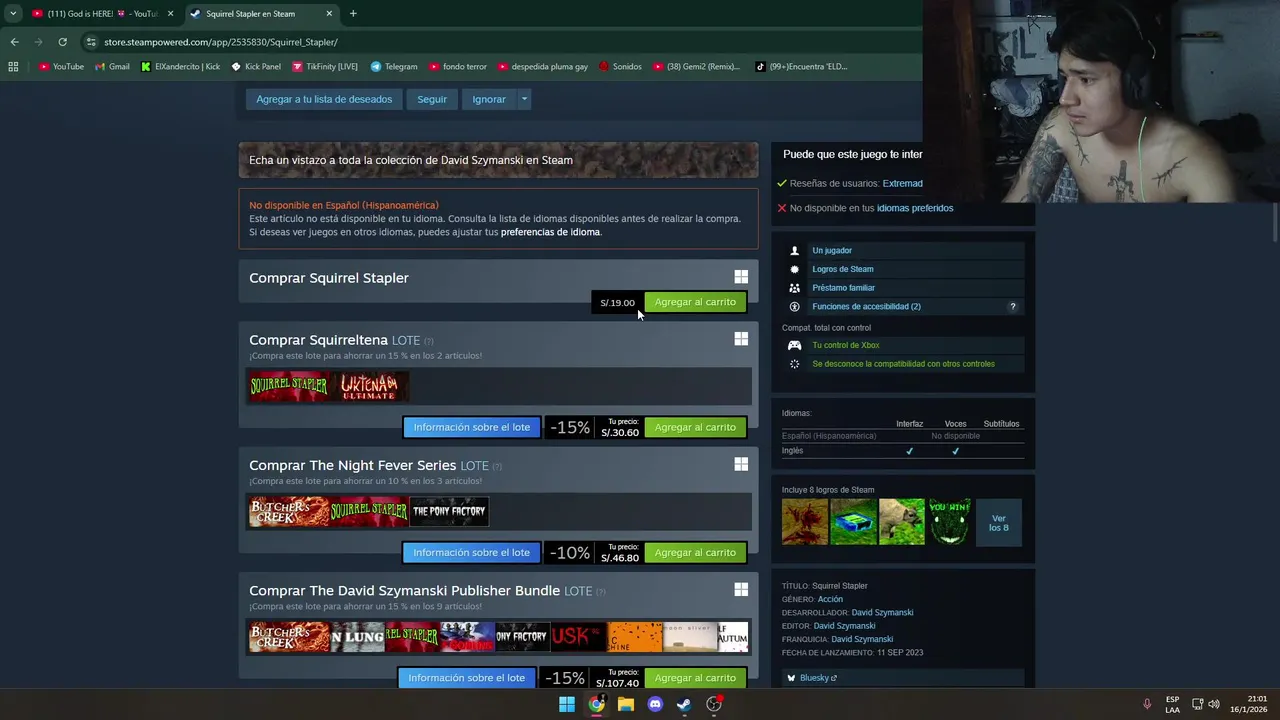Open the tab search dropdown arrow
Image resolution: width=1280 pixels, height=720 pixels.
pos(13,13)
